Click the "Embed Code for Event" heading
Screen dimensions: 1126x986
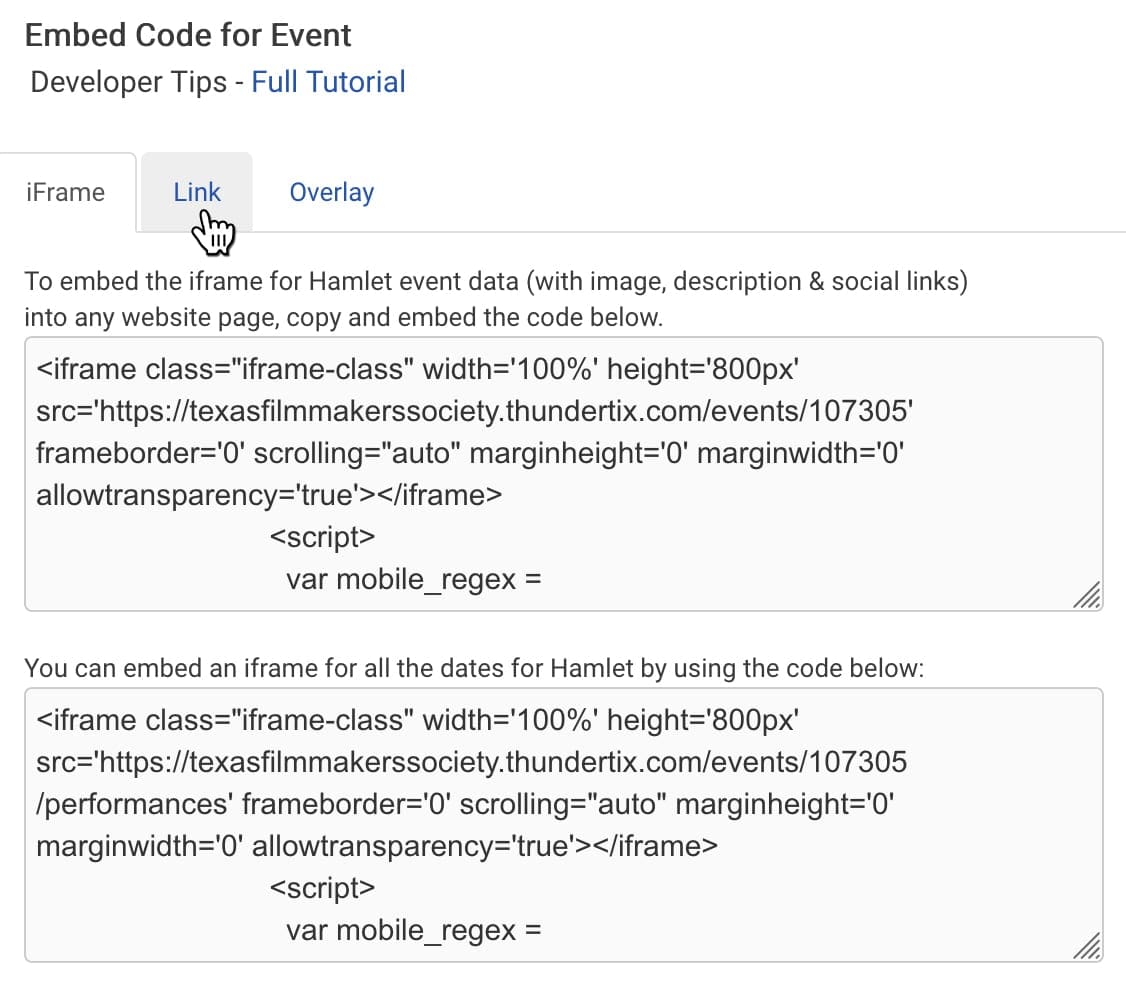[x=188, y=35]
